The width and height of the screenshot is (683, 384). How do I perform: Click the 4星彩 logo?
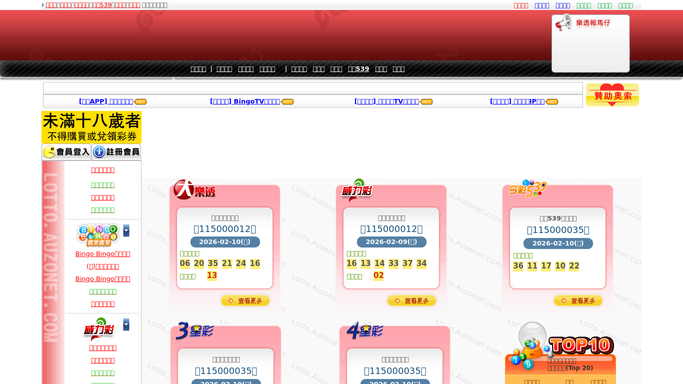365,331
